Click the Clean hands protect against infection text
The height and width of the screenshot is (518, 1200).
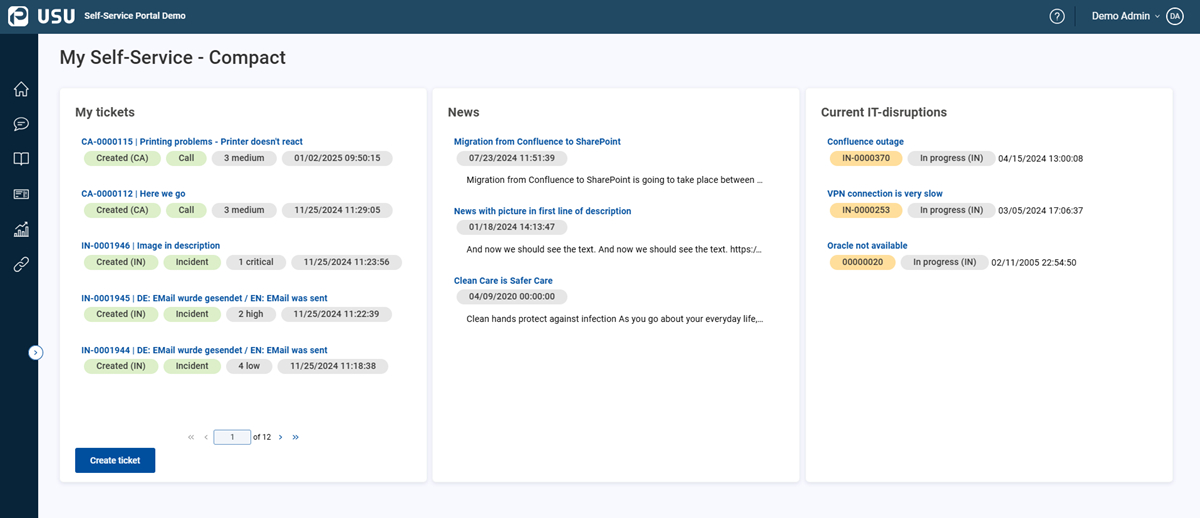(614, 319)
